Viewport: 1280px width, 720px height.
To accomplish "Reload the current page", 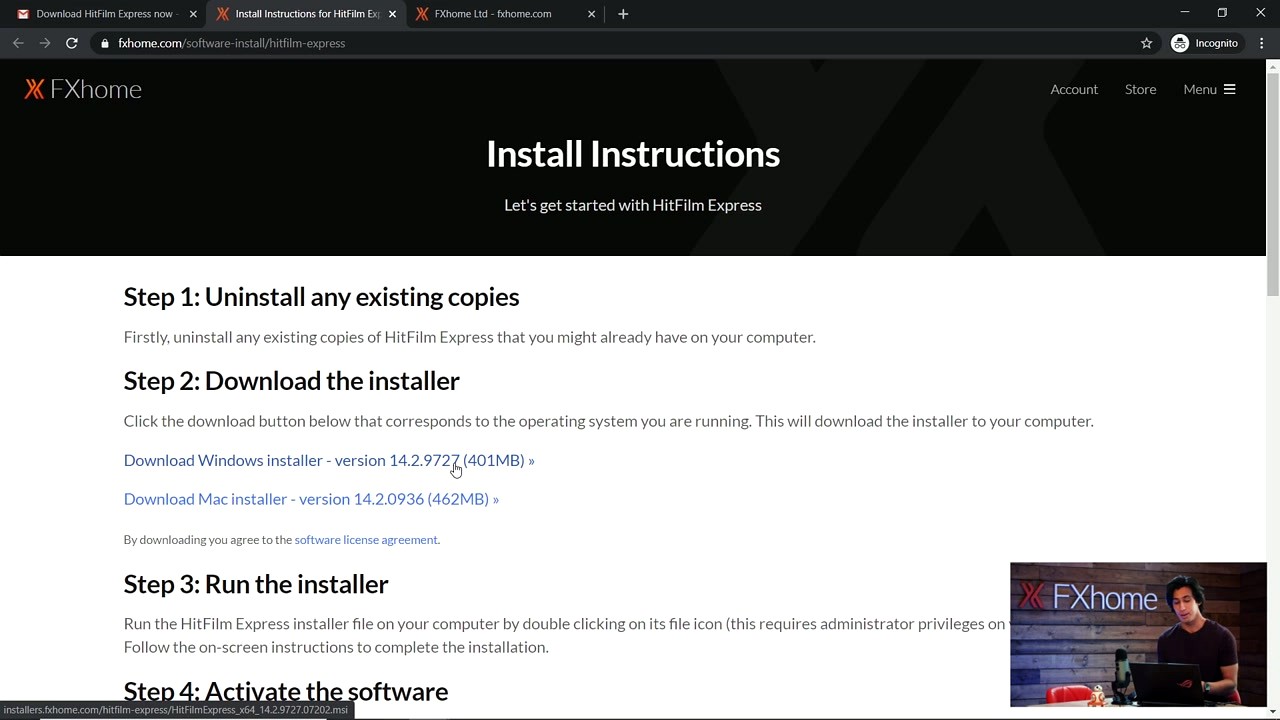I will [x=71, y=43].
